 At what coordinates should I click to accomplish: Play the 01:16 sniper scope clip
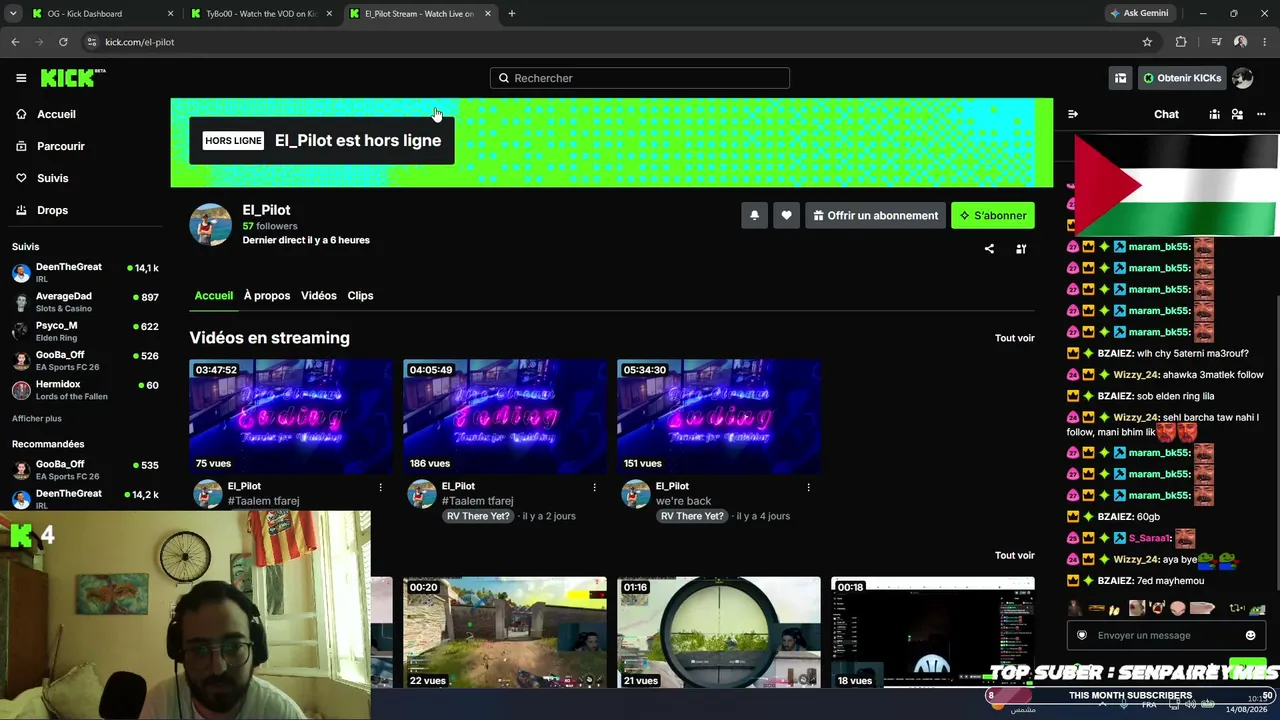[x=719, y=633]
